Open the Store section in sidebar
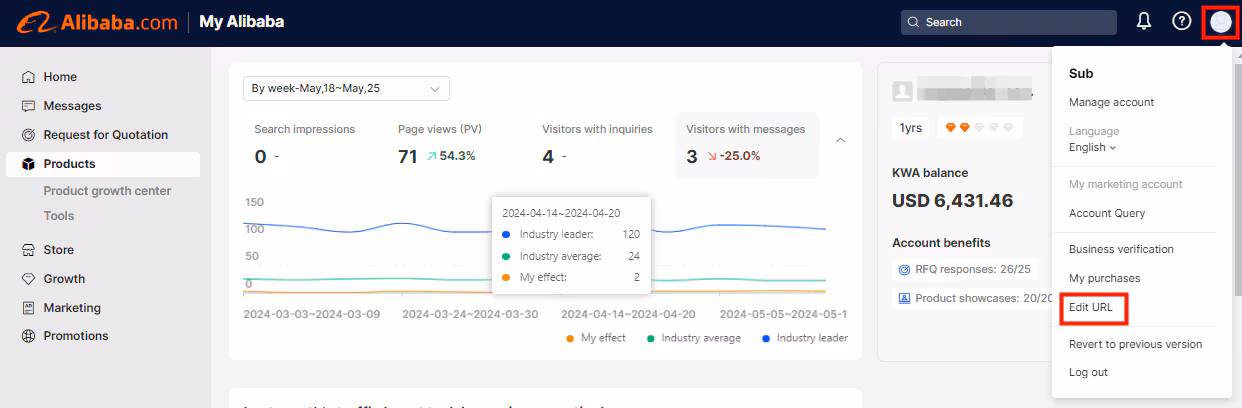The image size is (1242, 408). pos(58,250)
